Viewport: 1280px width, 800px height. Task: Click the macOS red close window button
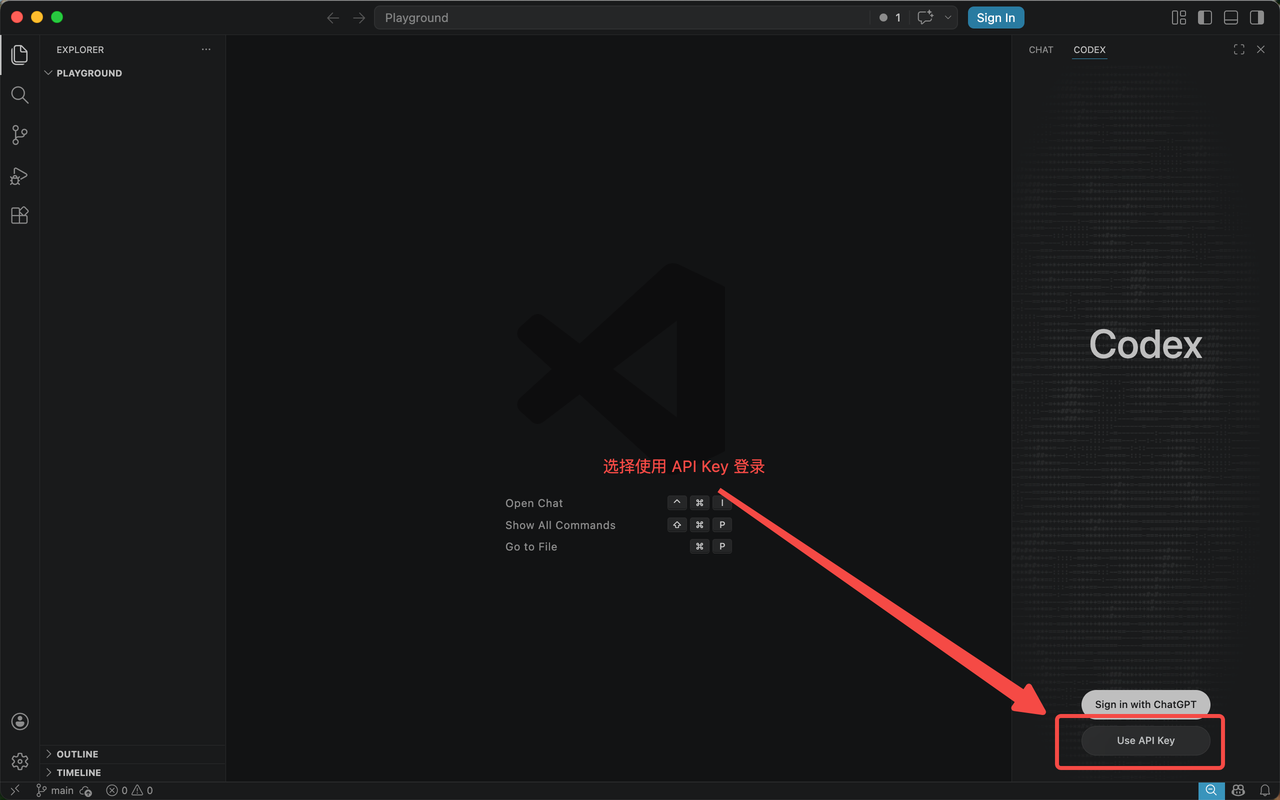click(17, 17)
